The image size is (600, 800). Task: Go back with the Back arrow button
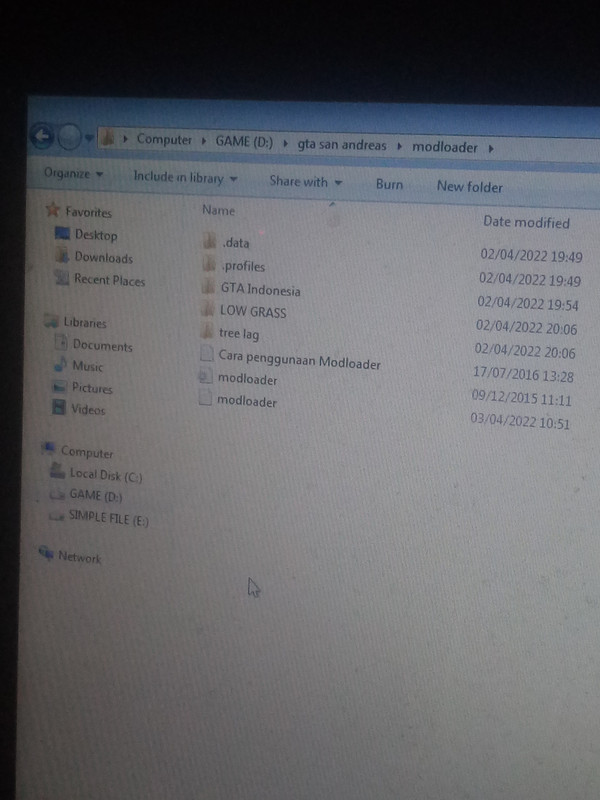point(42,135)
